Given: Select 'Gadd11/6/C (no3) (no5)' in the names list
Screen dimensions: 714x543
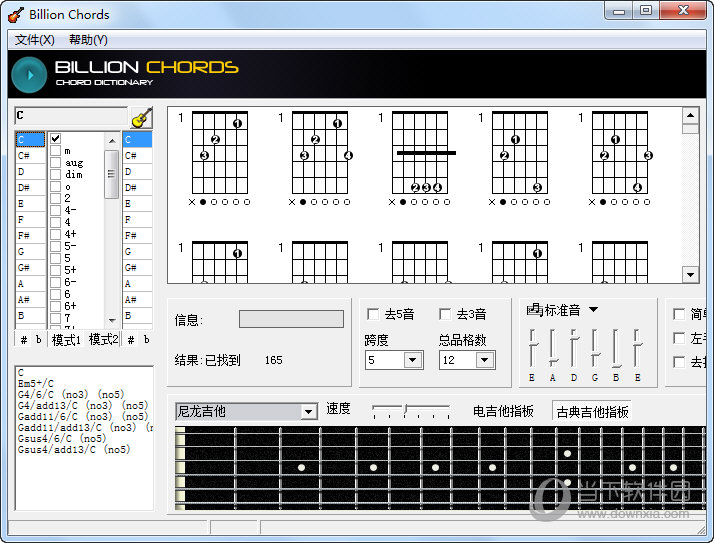Looking at the screenshot, I should [83, 416].
